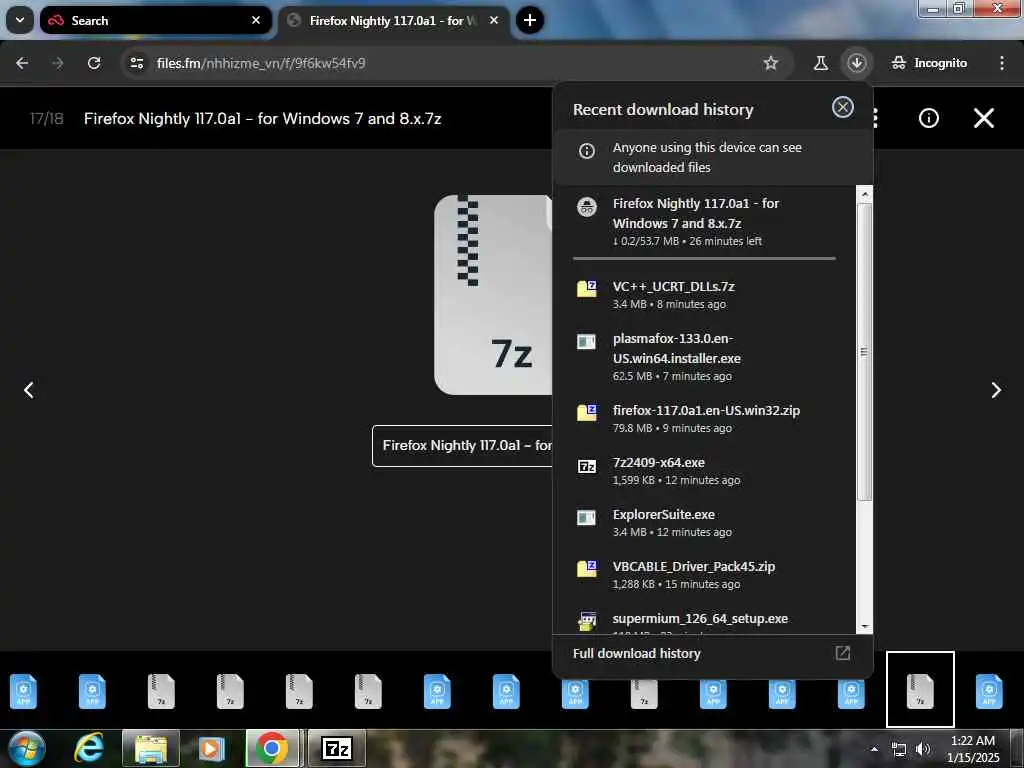Click zip icon beside VBCABLE_Driver_Pack45
The width and height of the screenshot is (1024, 768).
click(x=587, y=569)
